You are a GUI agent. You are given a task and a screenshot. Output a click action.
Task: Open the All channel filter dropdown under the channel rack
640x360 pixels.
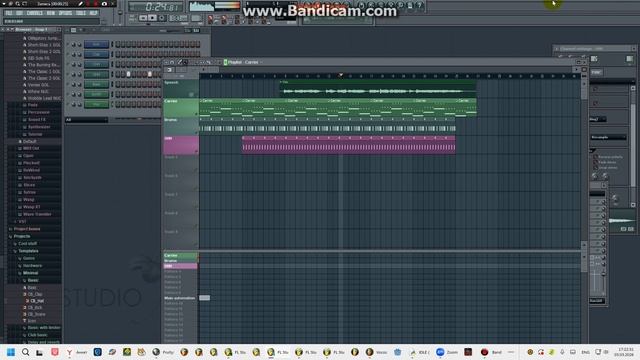pyautogui.click(x=86, y=120)
